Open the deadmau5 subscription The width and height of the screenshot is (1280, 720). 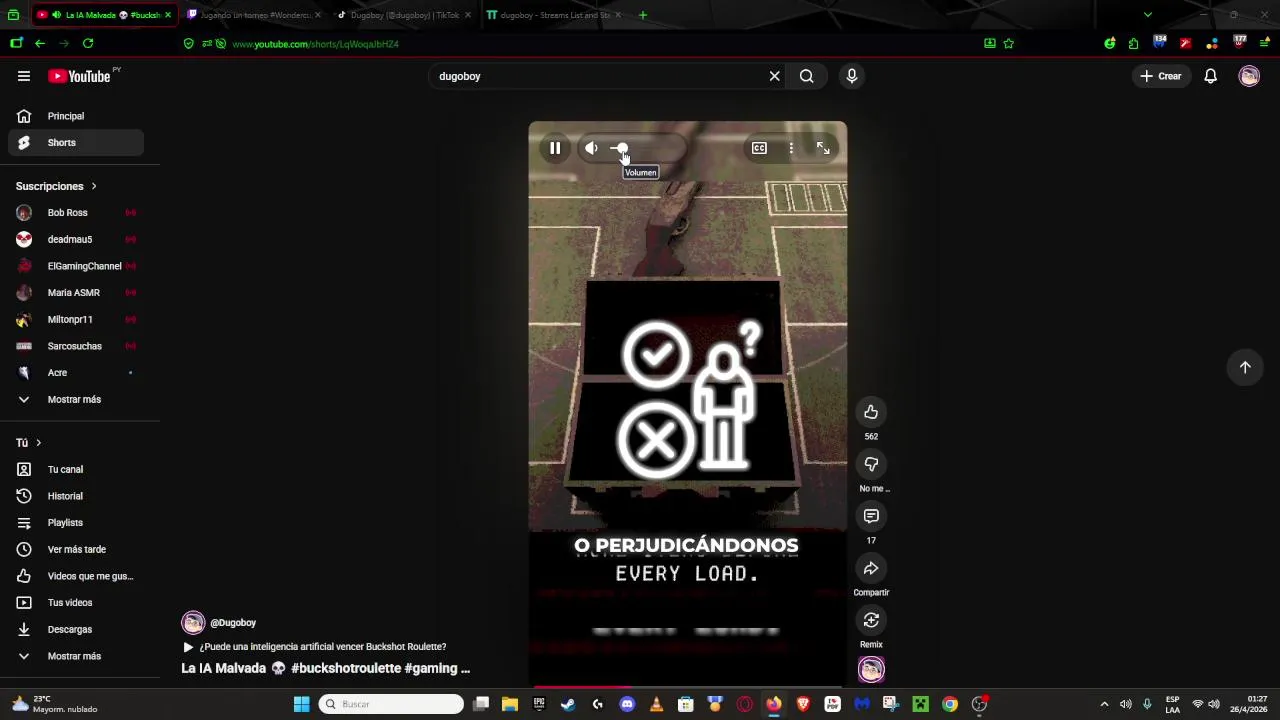[x=76, y=239]
